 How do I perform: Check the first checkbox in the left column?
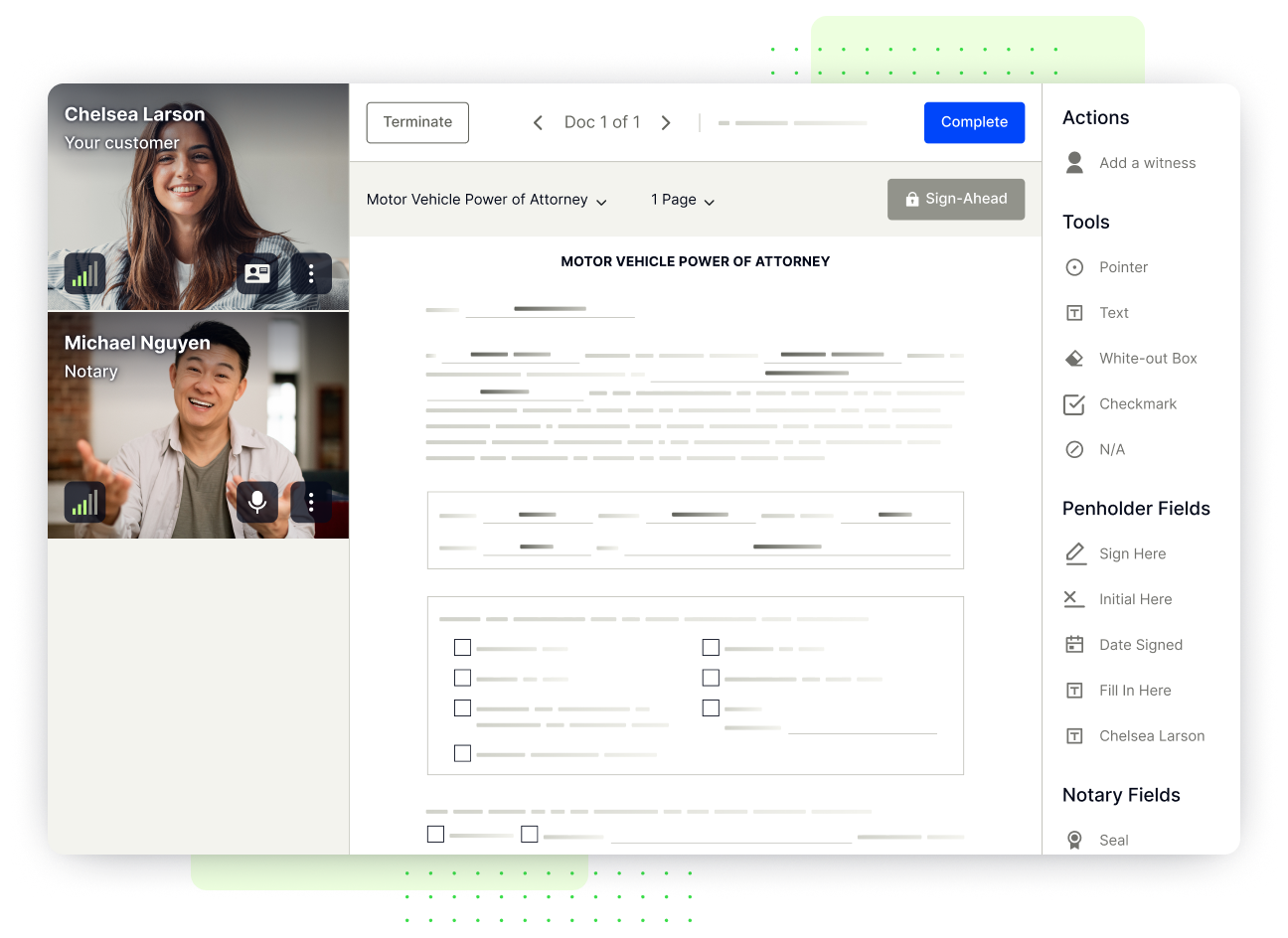462,648
